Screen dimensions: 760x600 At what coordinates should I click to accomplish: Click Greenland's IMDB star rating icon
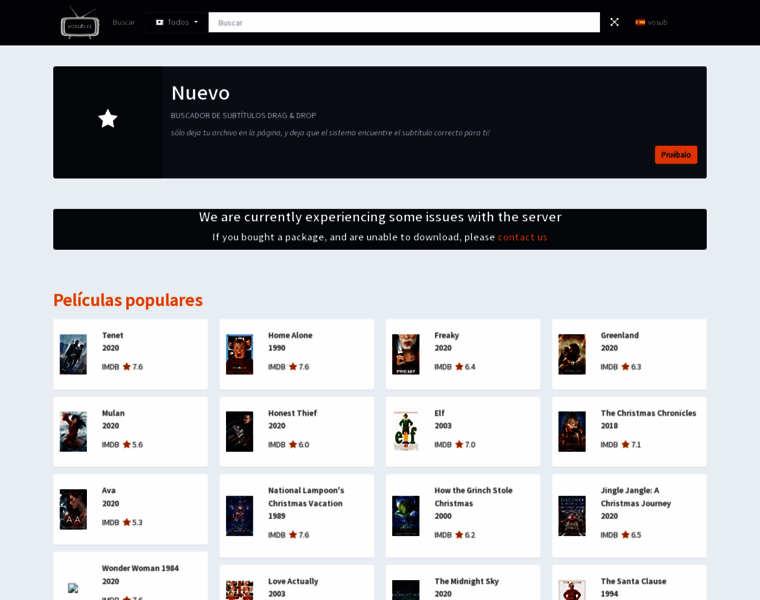click(x=625, y=366)
